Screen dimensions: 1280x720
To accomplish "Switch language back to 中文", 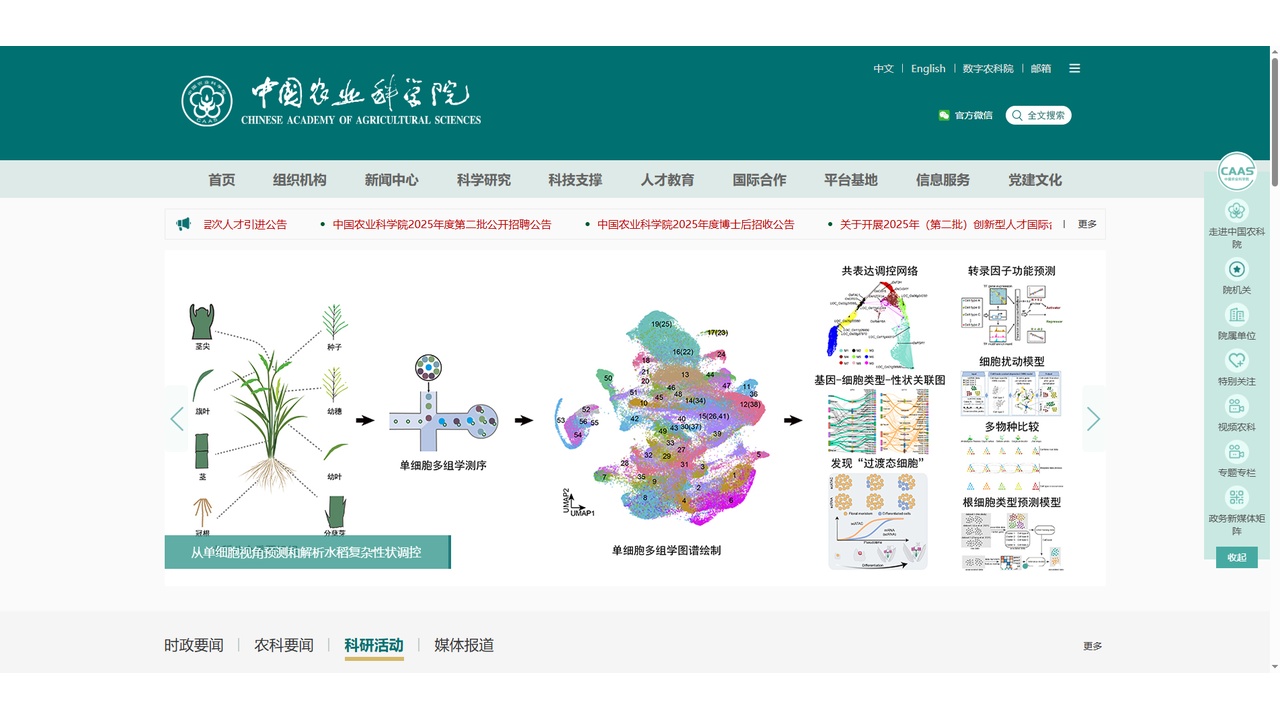I will pyautogui.click(x=884, y=68).
